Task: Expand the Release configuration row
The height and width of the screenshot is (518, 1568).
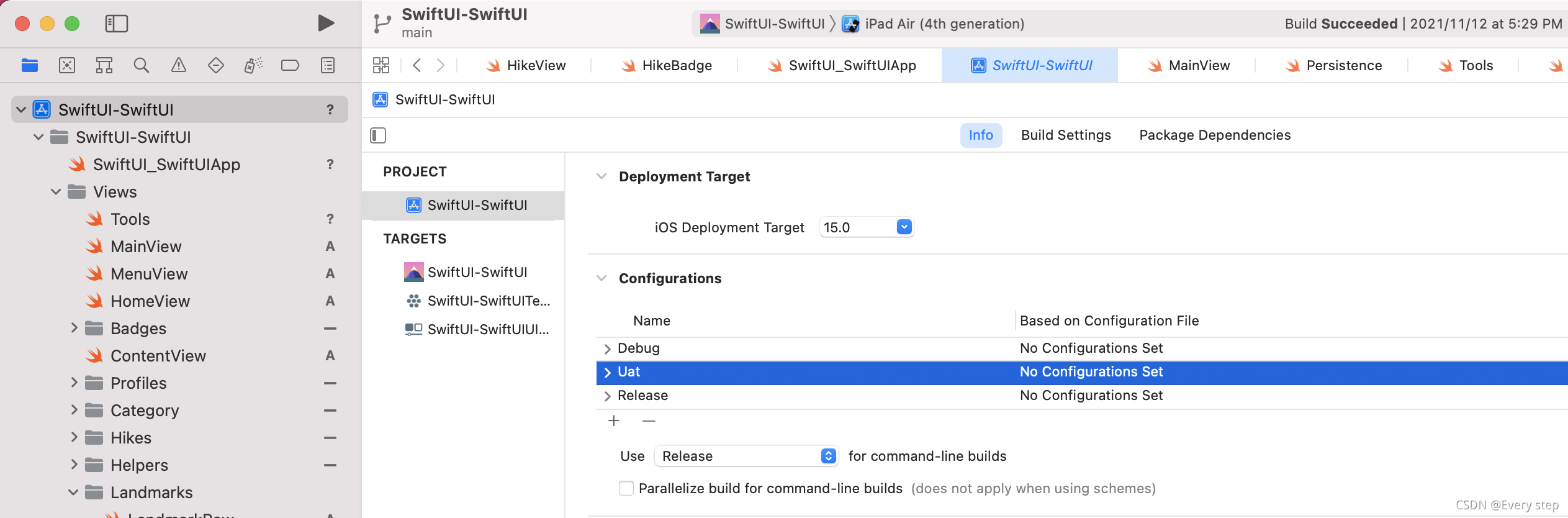Action: (x=607, y=396)
